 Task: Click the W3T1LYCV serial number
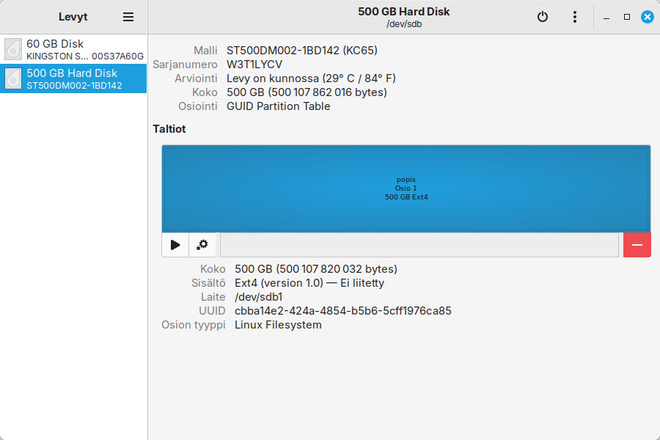point(254,64)
